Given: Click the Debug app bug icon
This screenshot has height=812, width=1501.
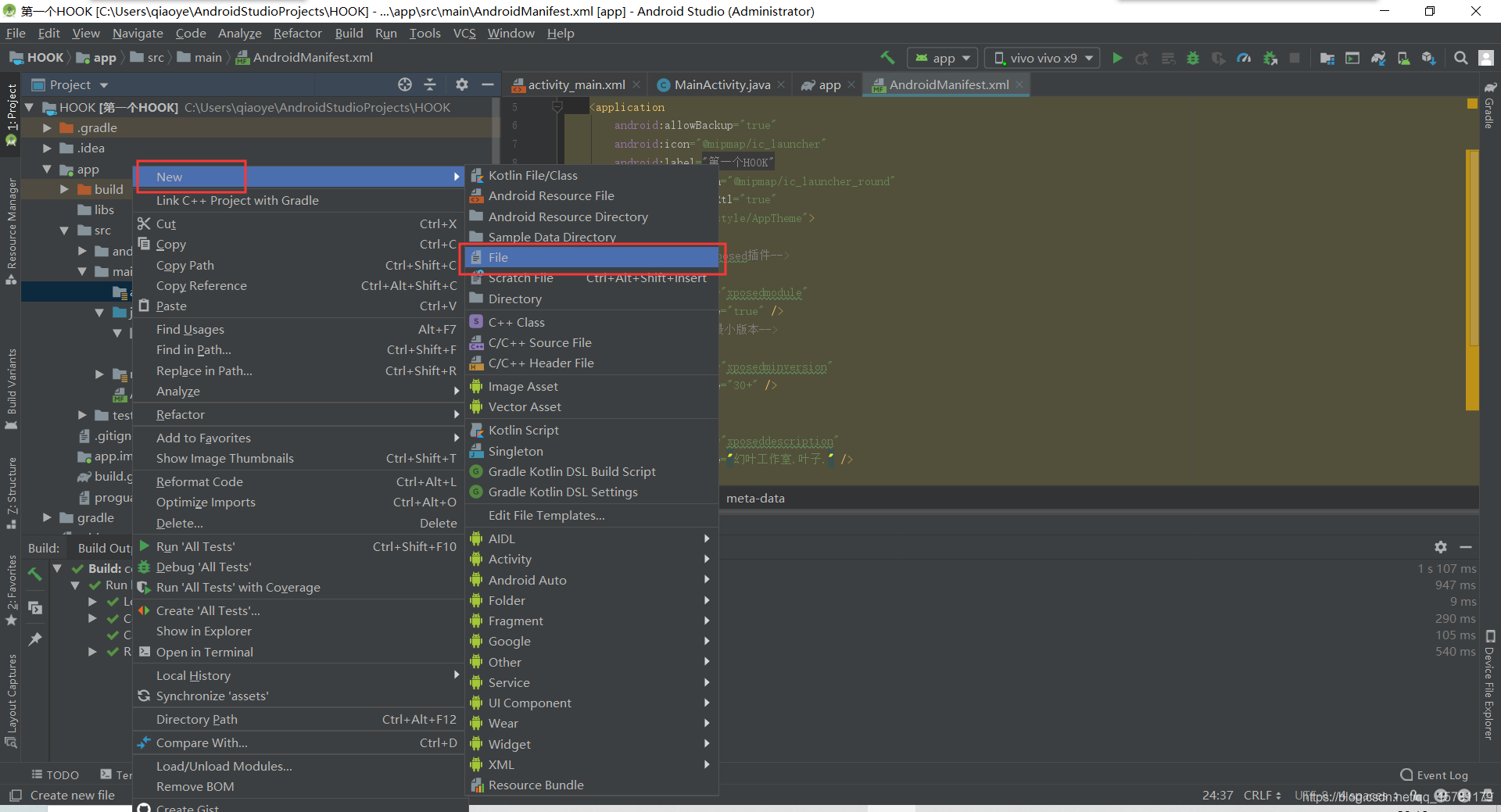Looking at the screenshot, I should click(1193, 58).
